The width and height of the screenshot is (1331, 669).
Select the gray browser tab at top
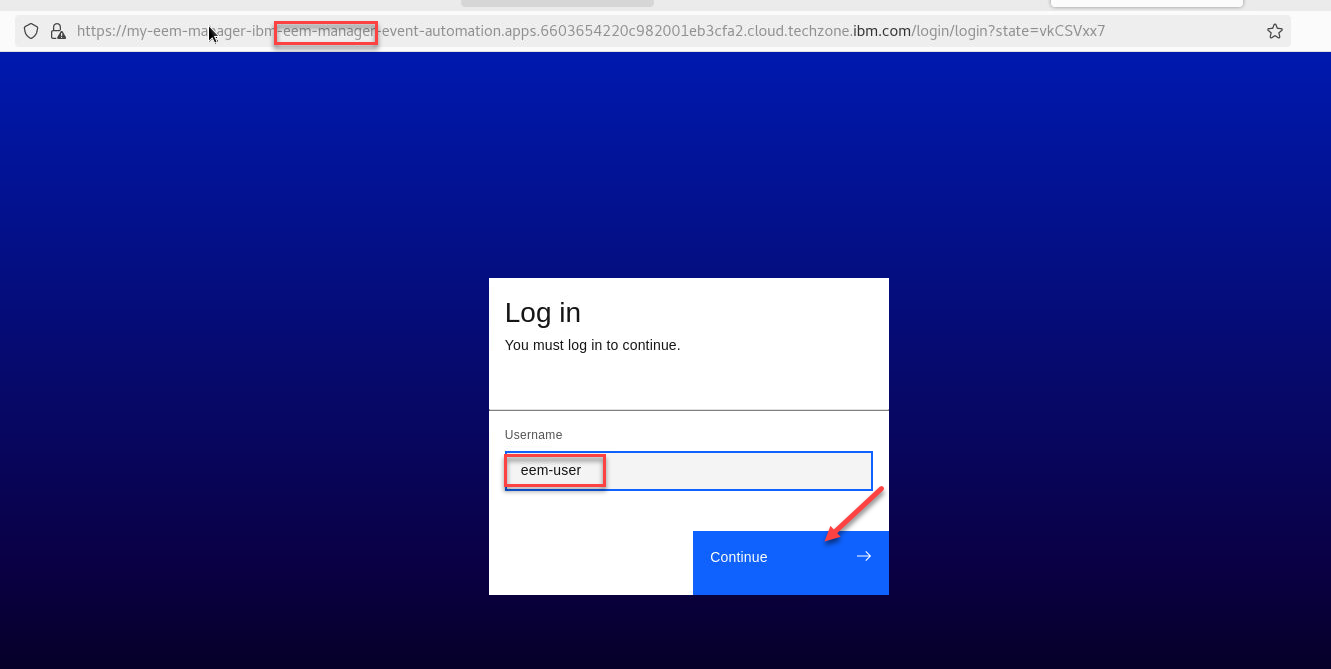(557, 3)
